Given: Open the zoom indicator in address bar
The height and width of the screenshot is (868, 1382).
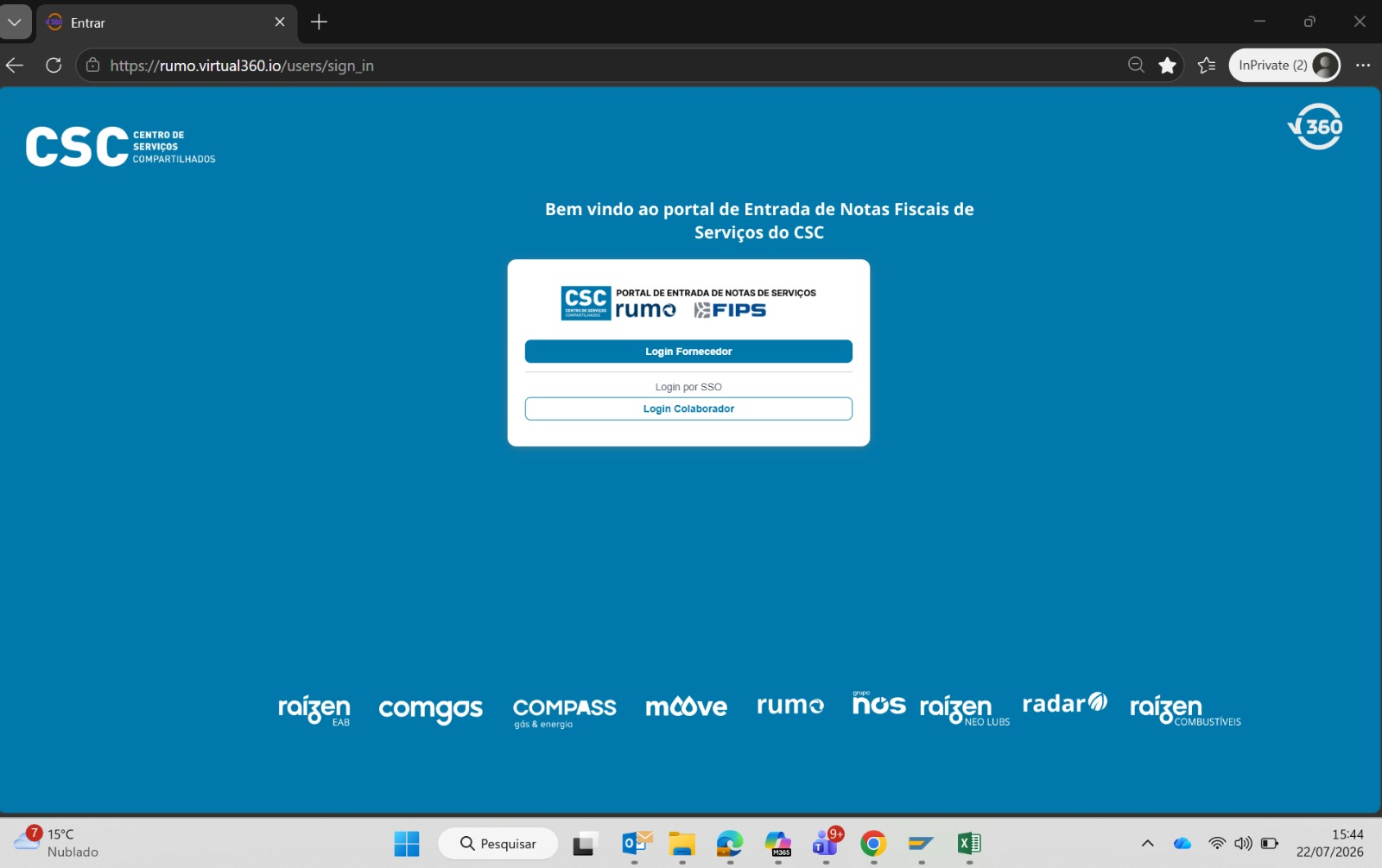Looking at the screenshot, I should [1136, 66].
